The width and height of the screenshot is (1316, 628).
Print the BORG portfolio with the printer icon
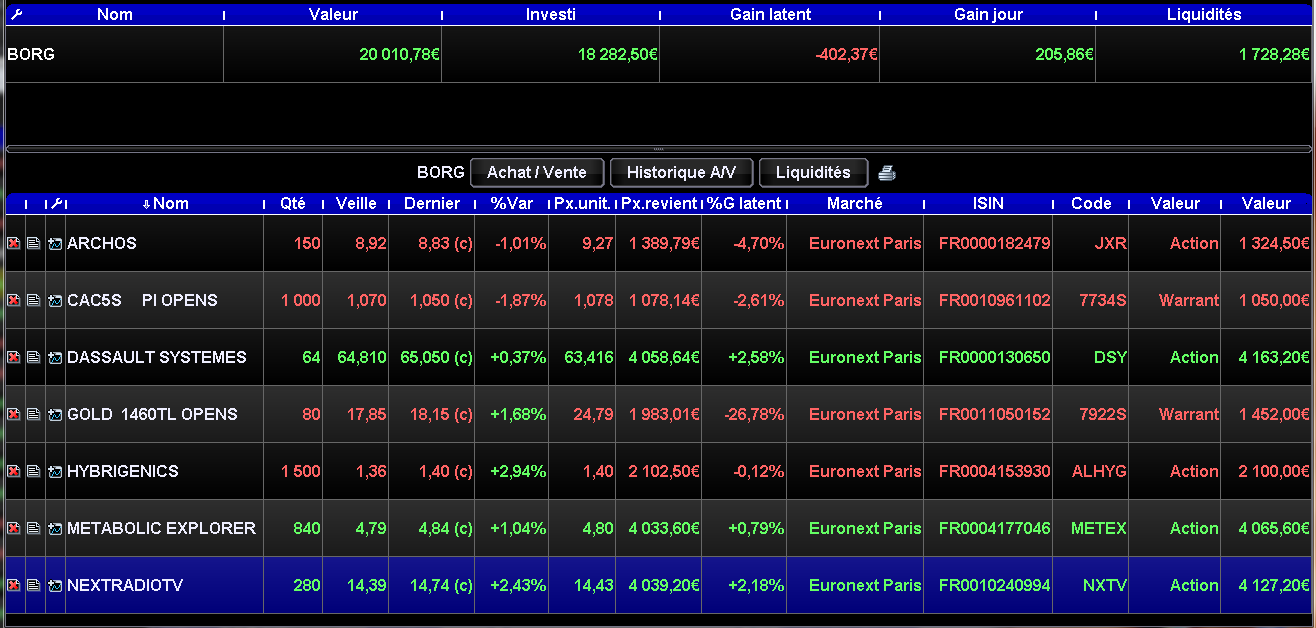(x=887, y=173)
